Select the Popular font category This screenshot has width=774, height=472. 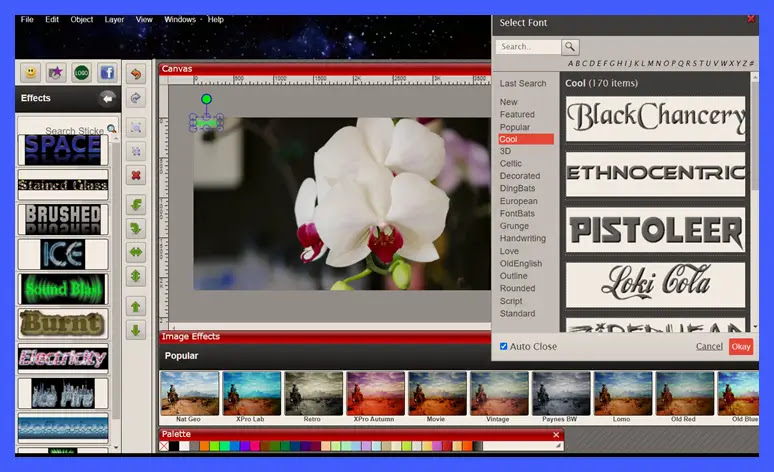[514, 127]
